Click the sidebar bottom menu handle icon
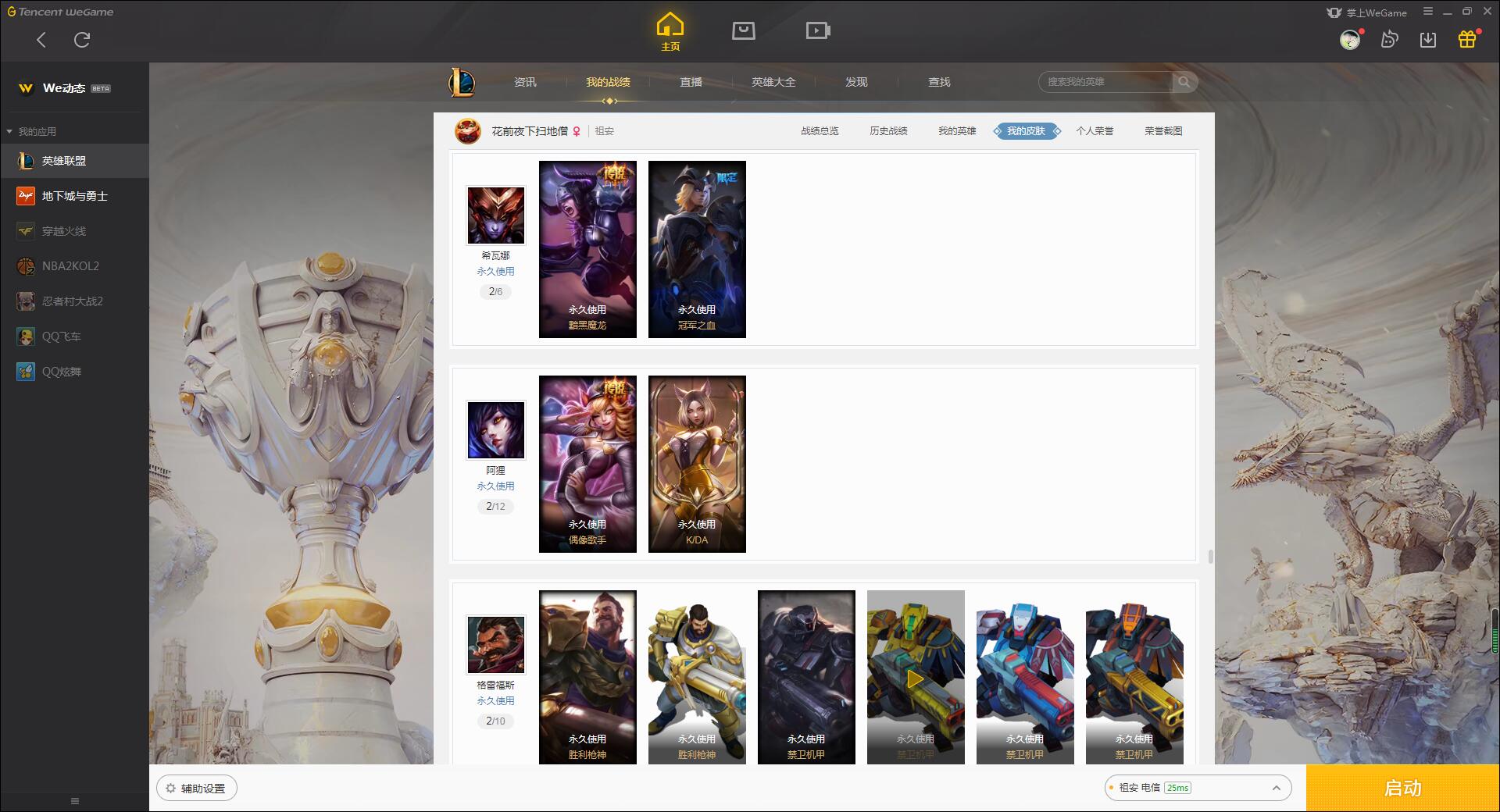The height and width of the screenshot is (812, 1500). pyautogui.click(x=75, y=801)
